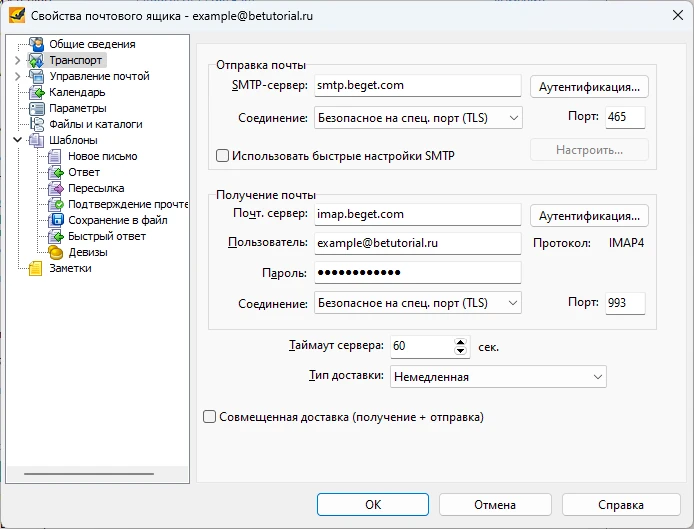Select Заметки in the tree

pos(70,268)
